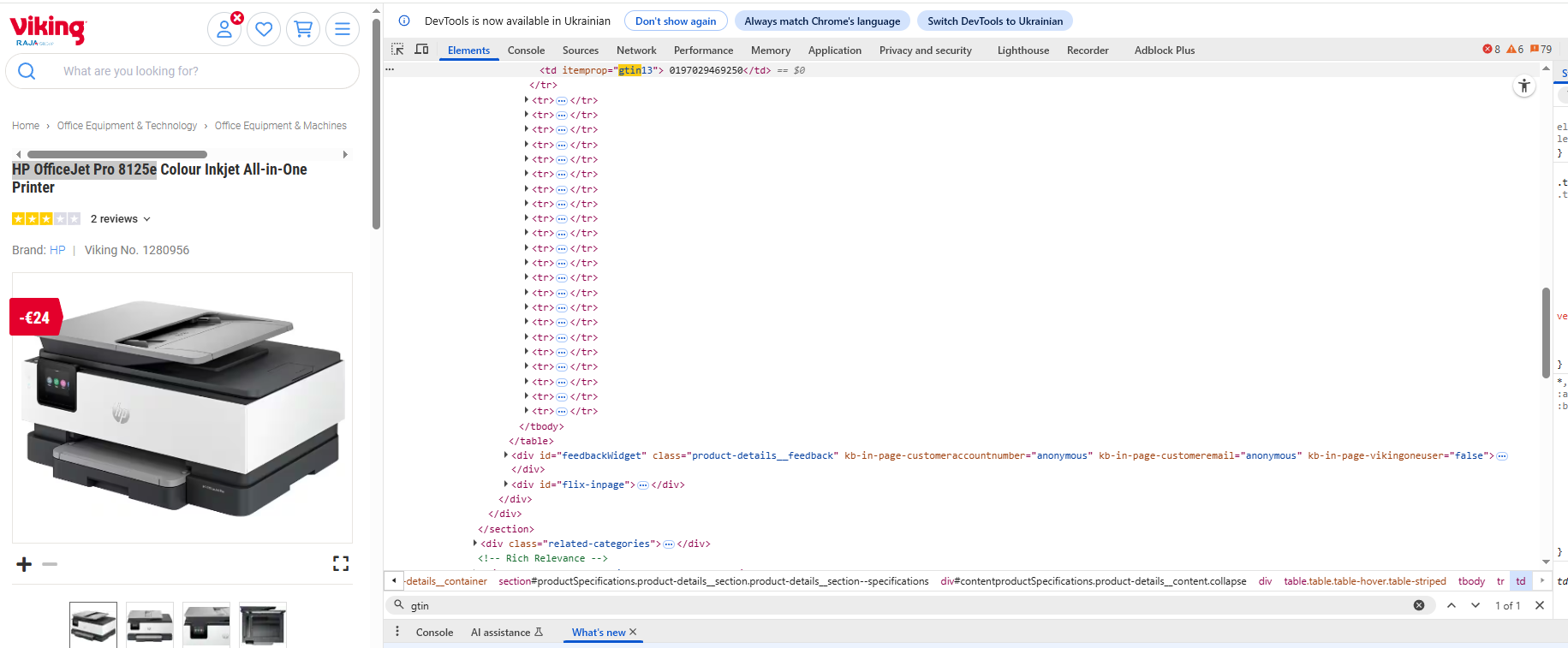
Task: Click Always match Chrome's language
Action: pyautogui.click(x=822, y=21)
